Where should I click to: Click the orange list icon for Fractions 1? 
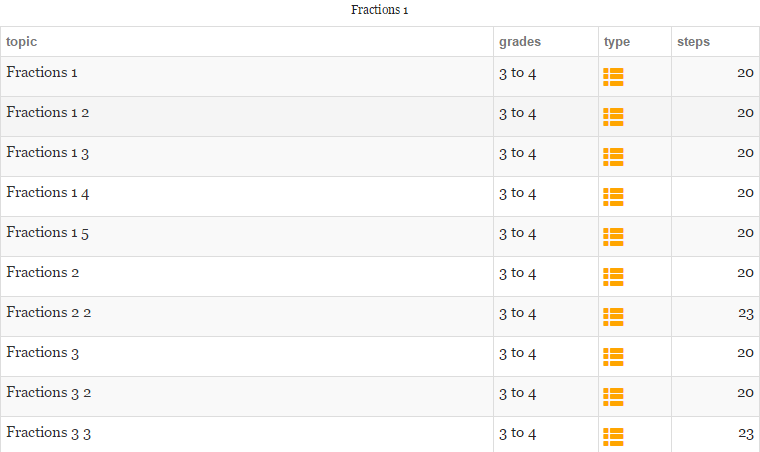click(613, 77)
